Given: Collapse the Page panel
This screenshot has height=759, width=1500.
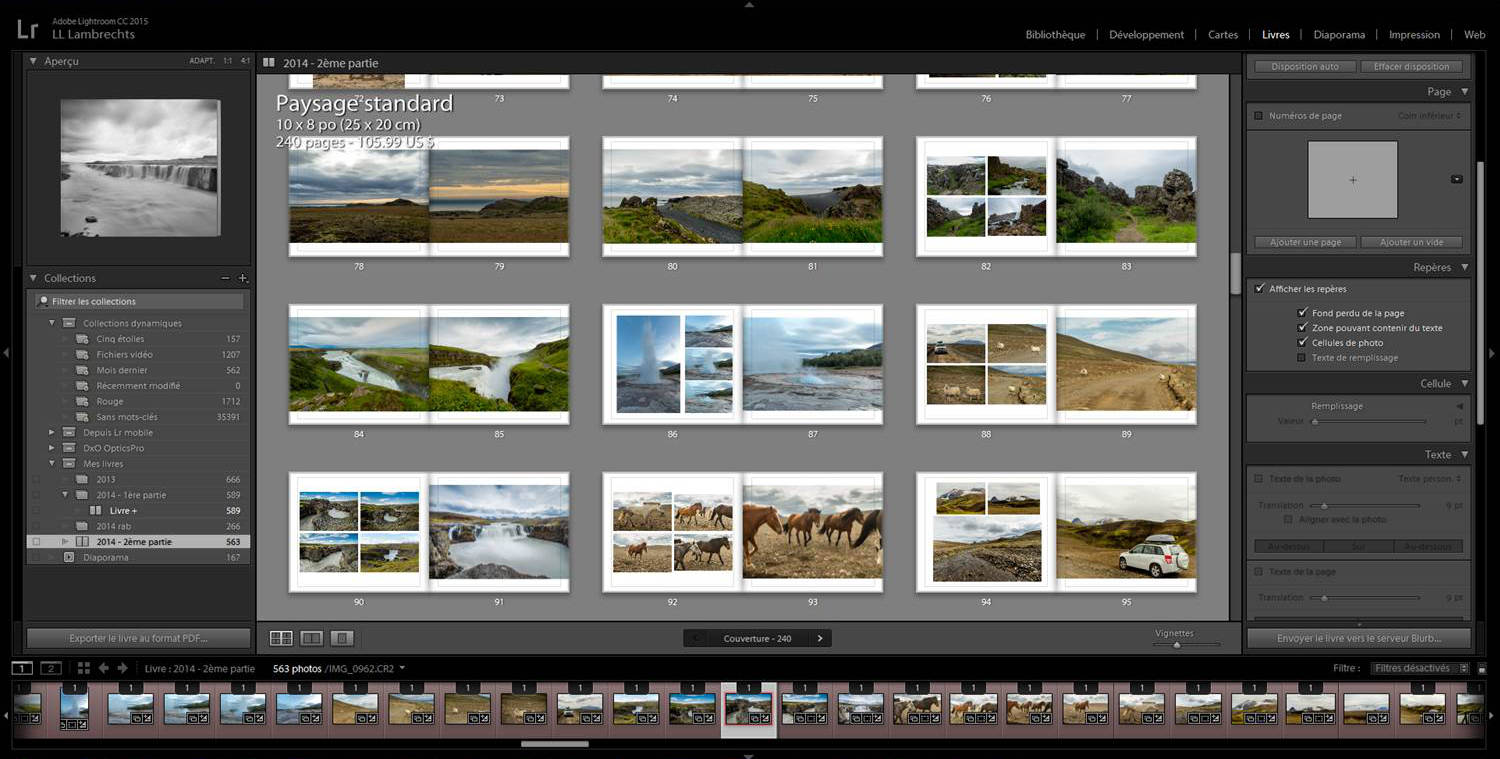Looking at the screenshot, I should [x=1465, y=92].
